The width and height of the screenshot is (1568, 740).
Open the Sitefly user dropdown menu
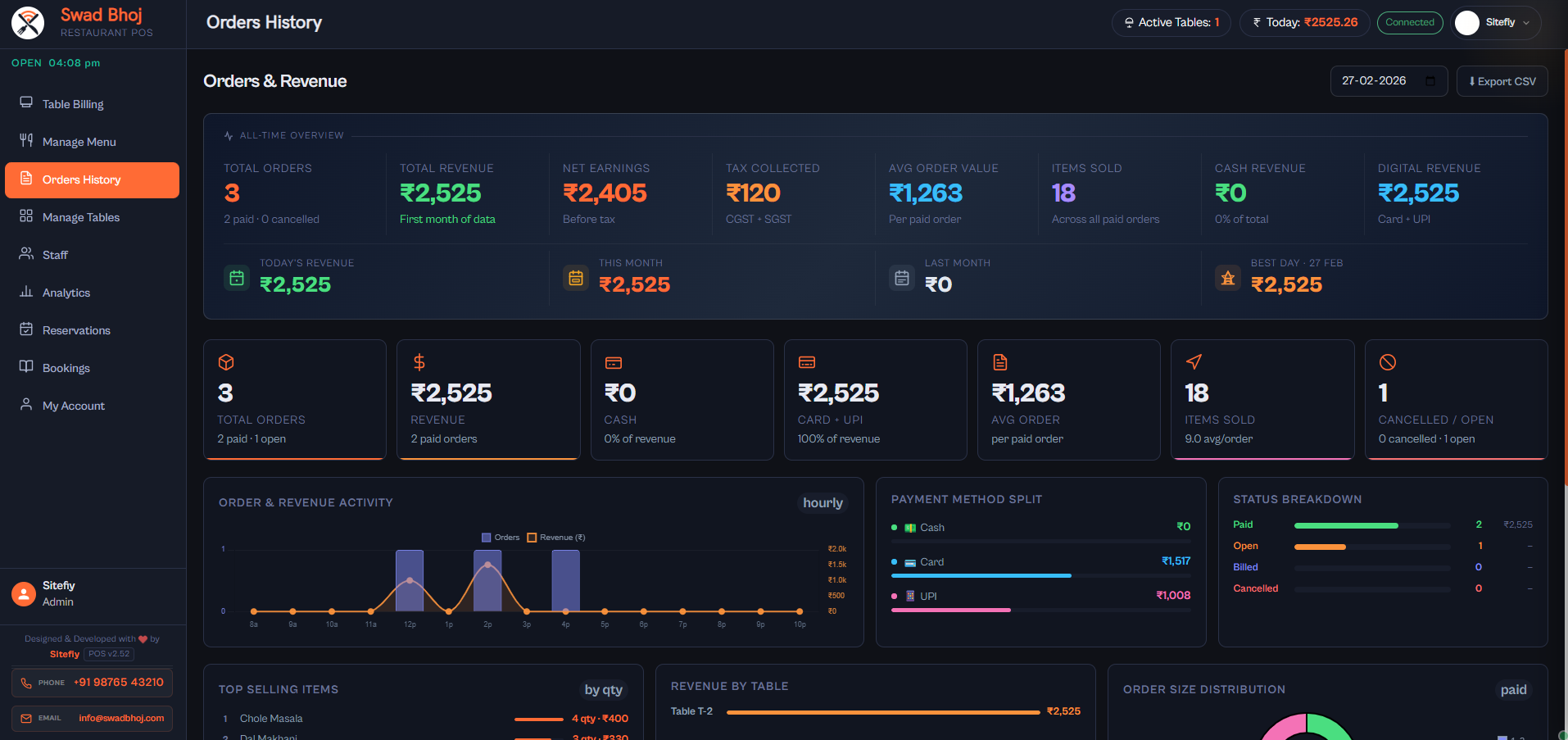[x=1496, y=23]
